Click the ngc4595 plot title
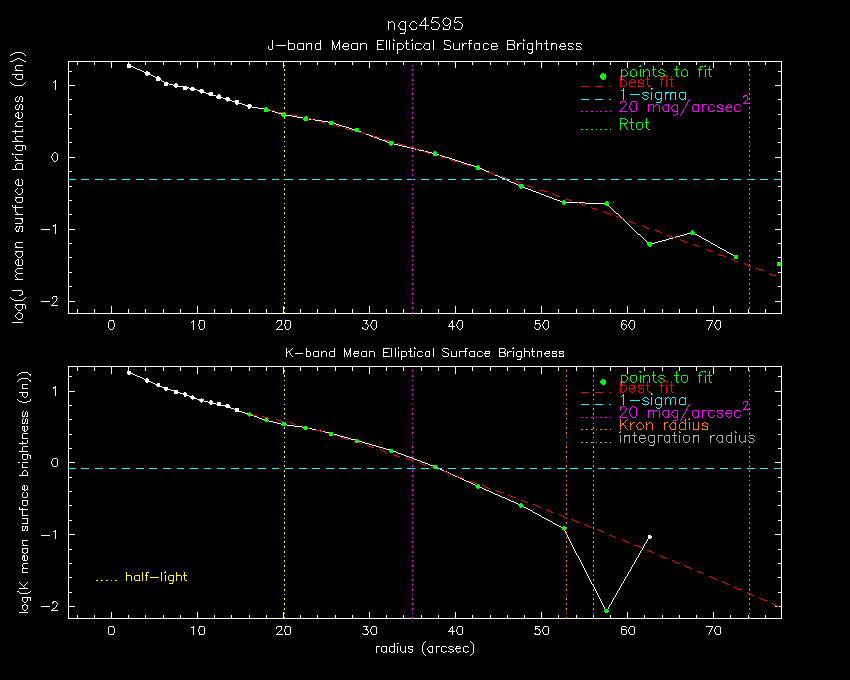The height and width of the screenshot is (680, 850). 424,23
